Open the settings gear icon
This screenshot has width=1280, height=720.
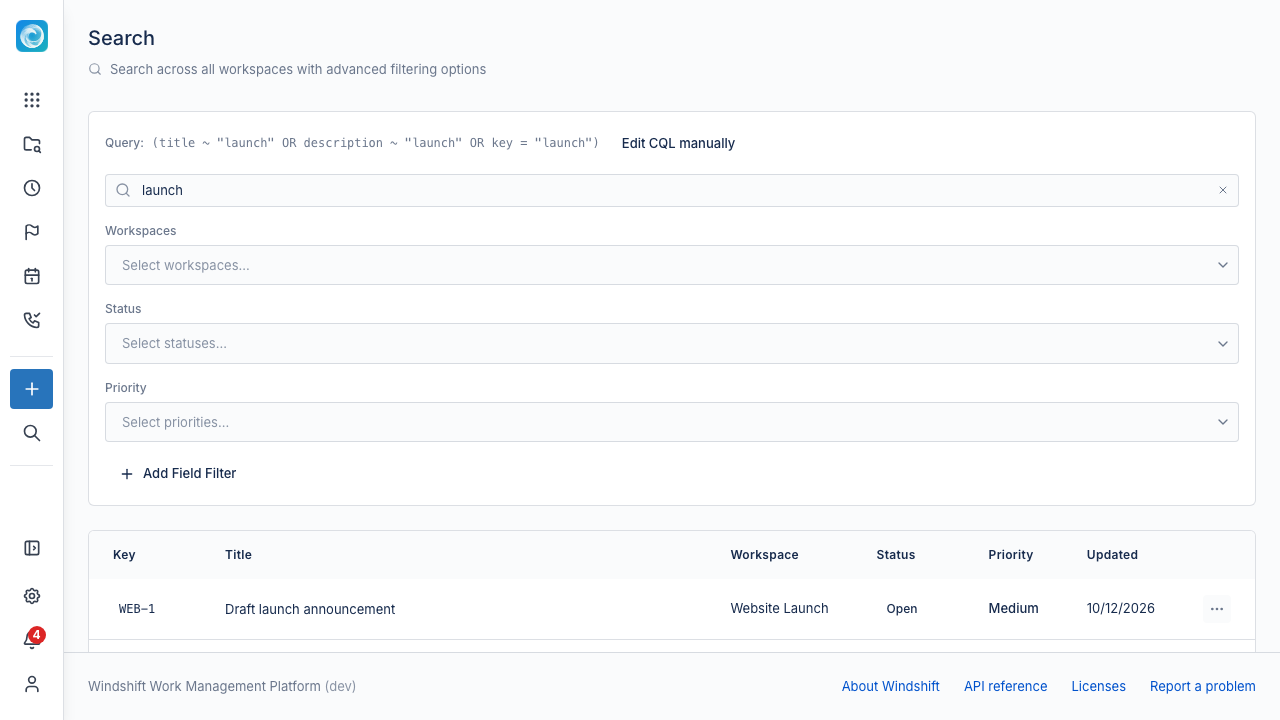coord(32,596)
